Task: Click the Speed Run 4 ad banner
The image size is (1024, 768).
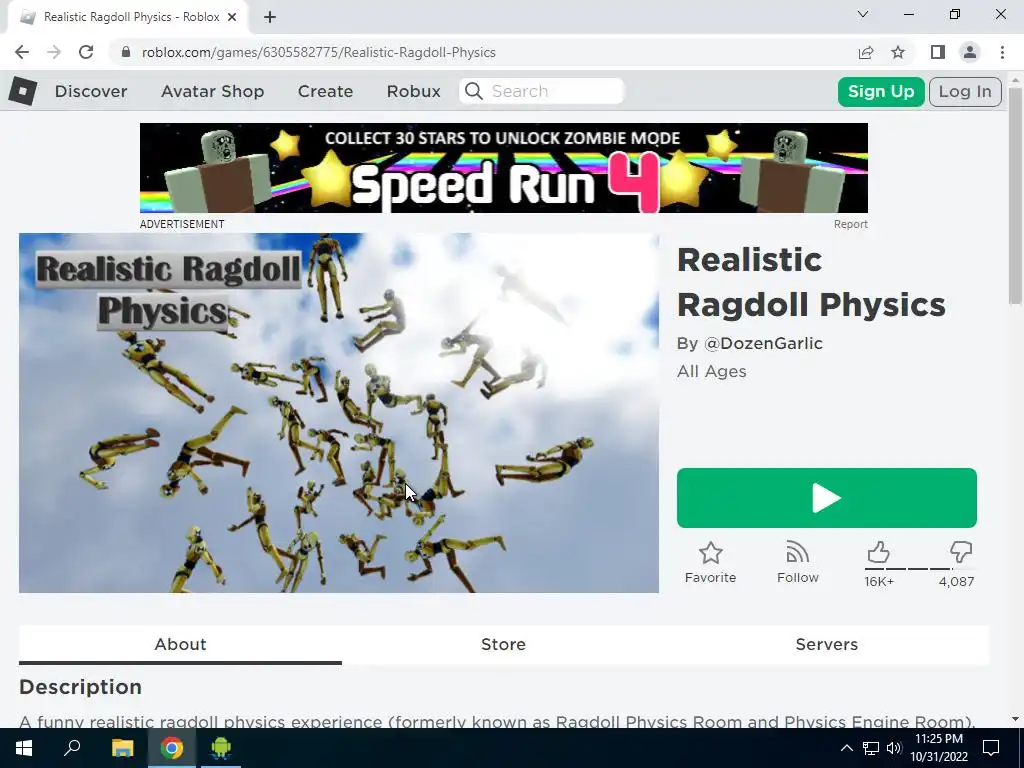Action: (x=504, y=168)
